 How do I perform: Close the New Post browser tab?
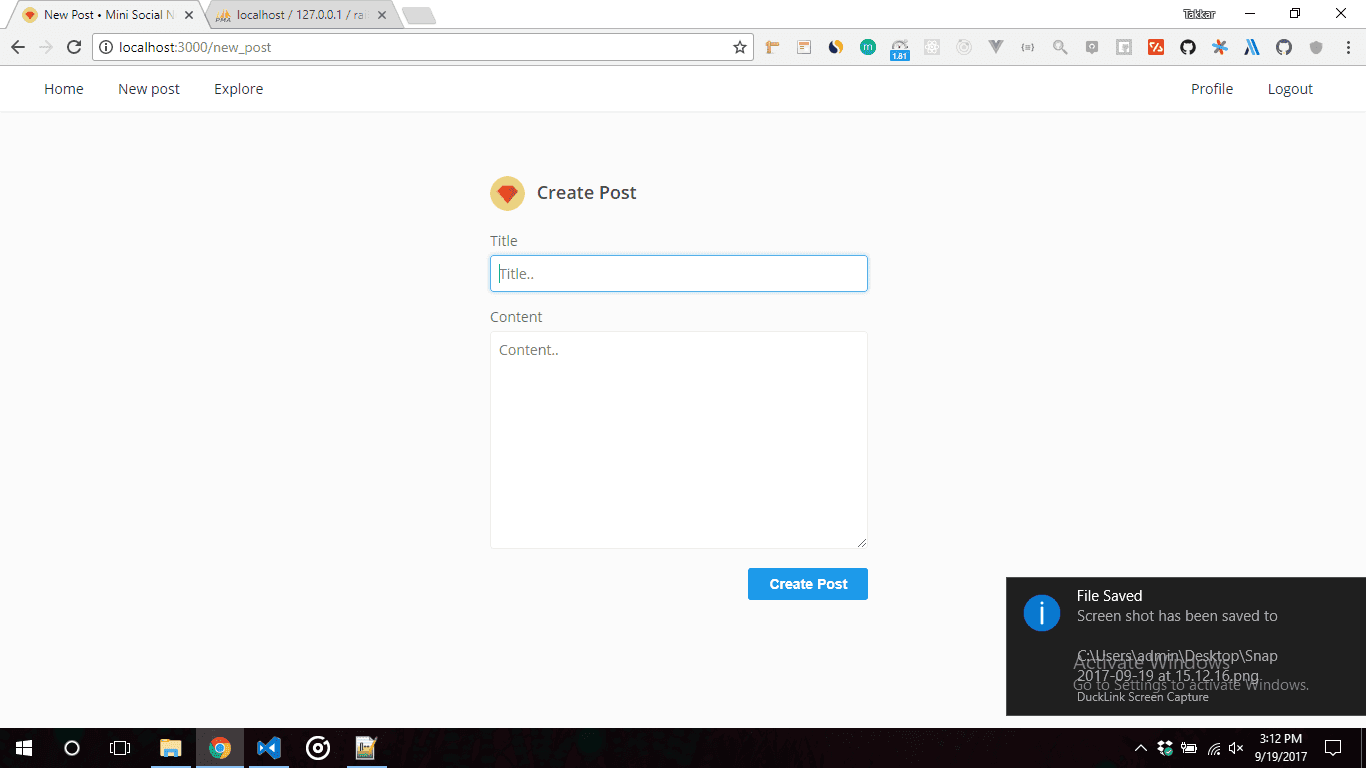189,15
